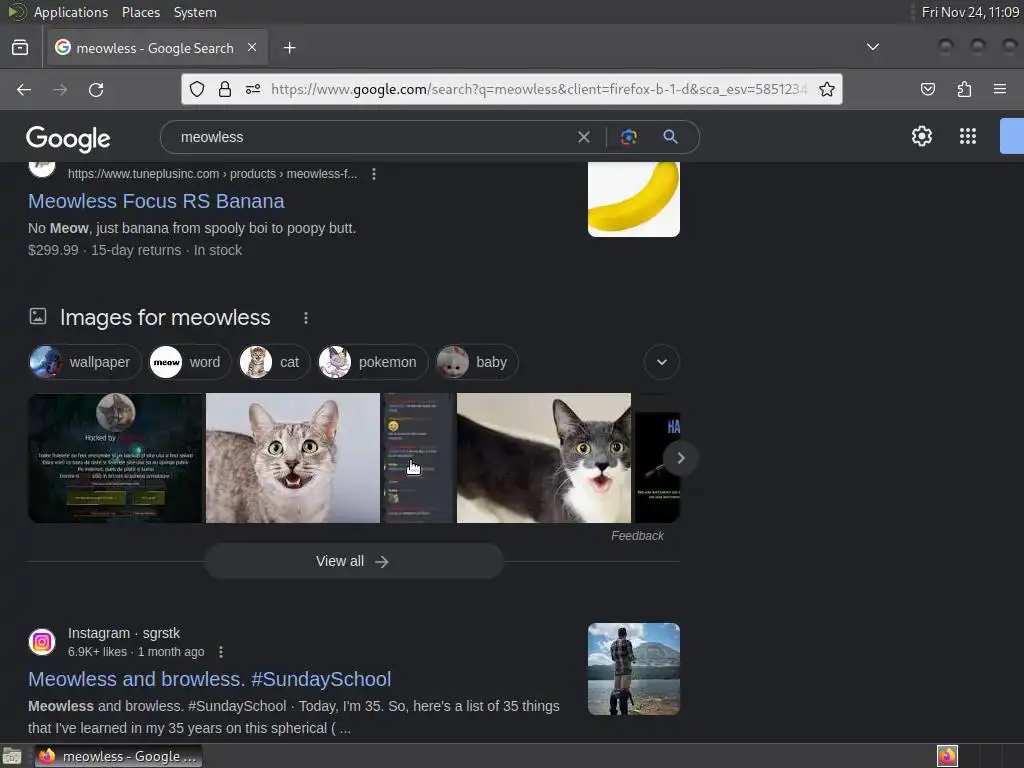Image resolution: width=1024 pixels, height=768 pixels.
Task: Click the Firefox back arrow
Action: (x=24, y=89)
